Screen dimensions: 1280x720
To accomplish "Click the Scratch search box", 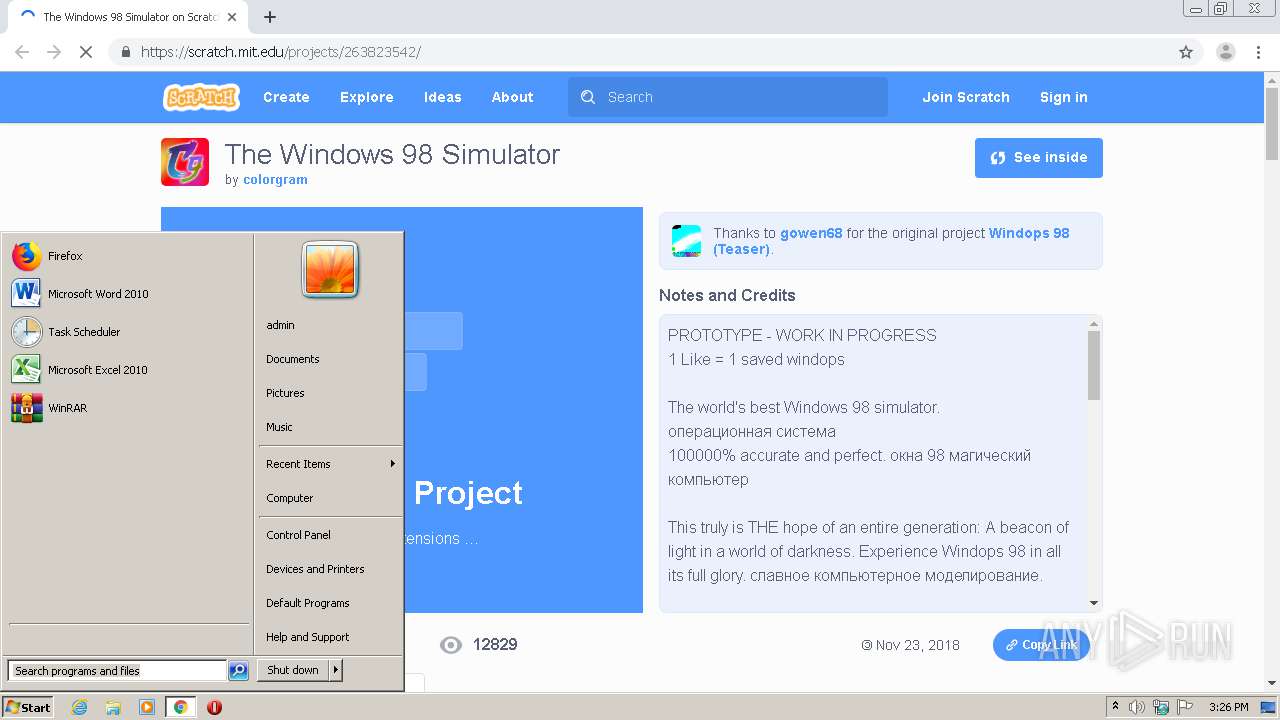I will tap(728, 97).
